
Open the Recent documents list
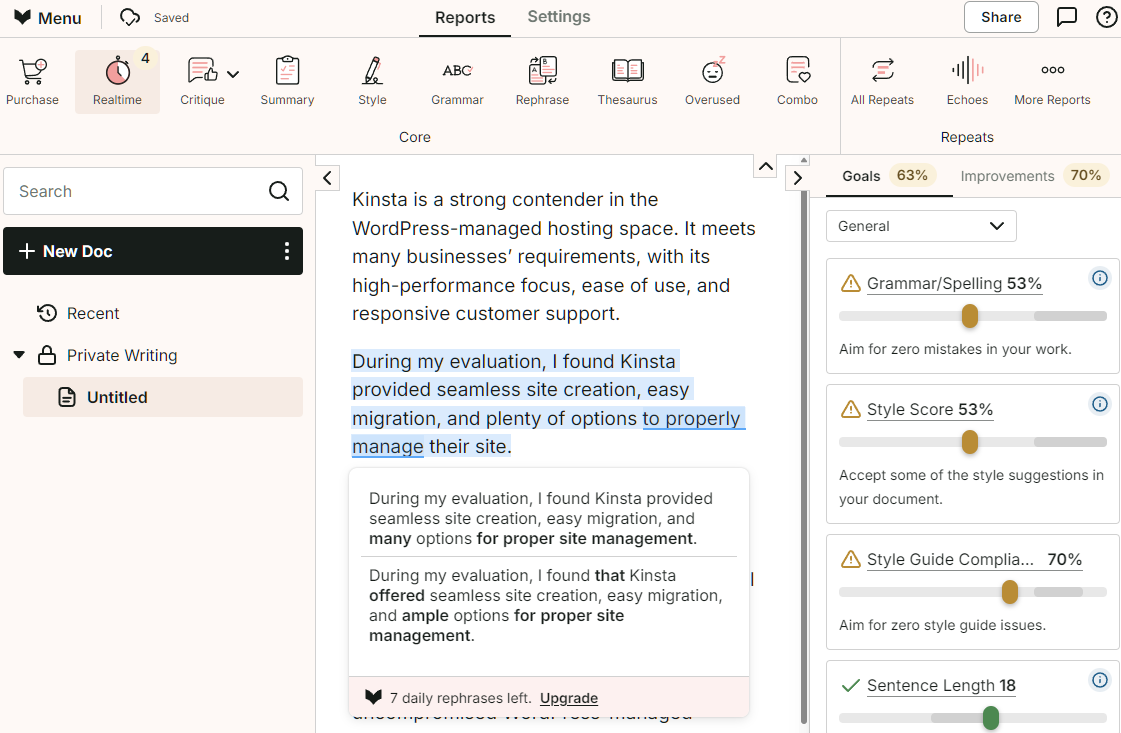pos(78,313)
